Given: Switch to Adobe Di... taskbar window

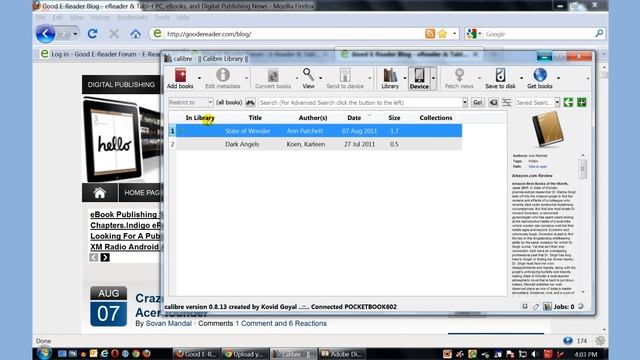Looking at the screenshot, I should point(342,354).
